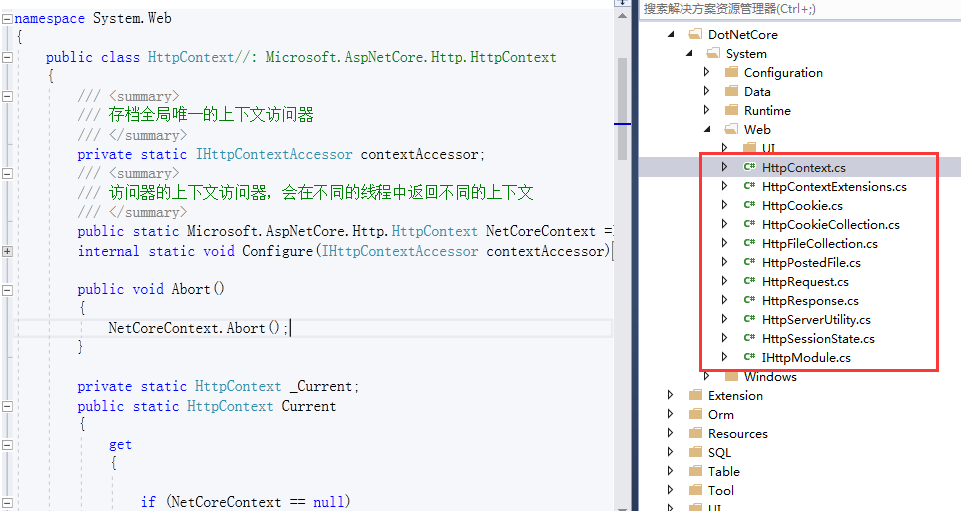Collapse the DotNetCore folder node

tap(671, 34)
